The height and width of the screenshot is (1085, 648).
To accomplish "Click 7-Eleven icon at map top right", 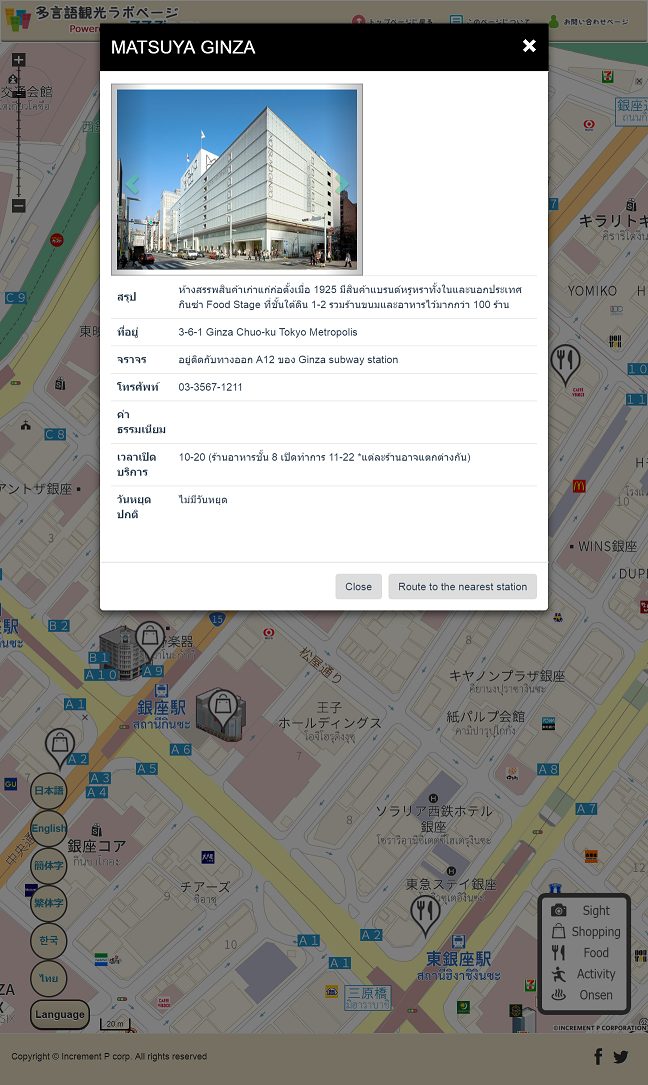I will [607, 76].
